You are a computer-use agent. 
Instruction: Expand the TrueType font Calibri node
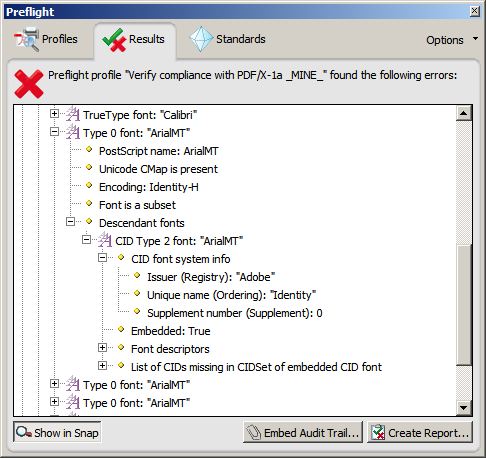(54, 114)
